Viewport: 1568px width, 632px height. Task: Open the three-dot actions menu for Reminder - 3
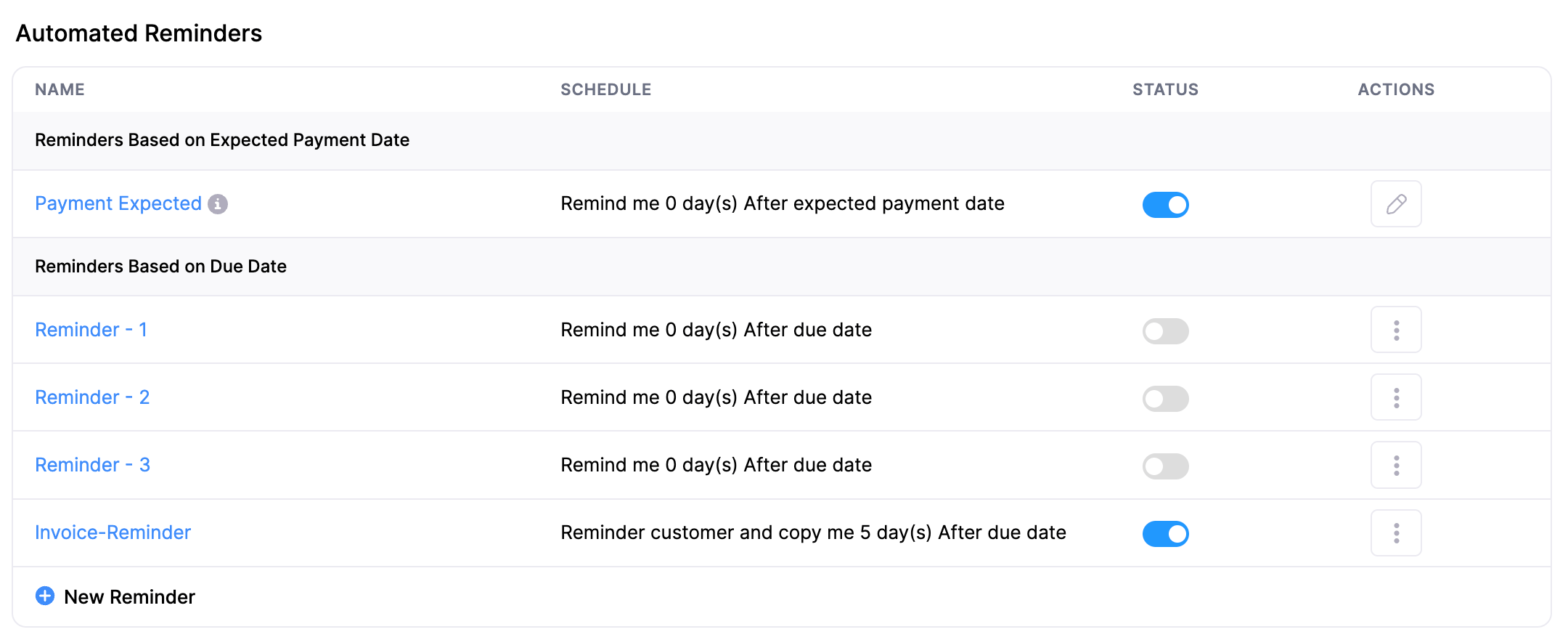1395,464
